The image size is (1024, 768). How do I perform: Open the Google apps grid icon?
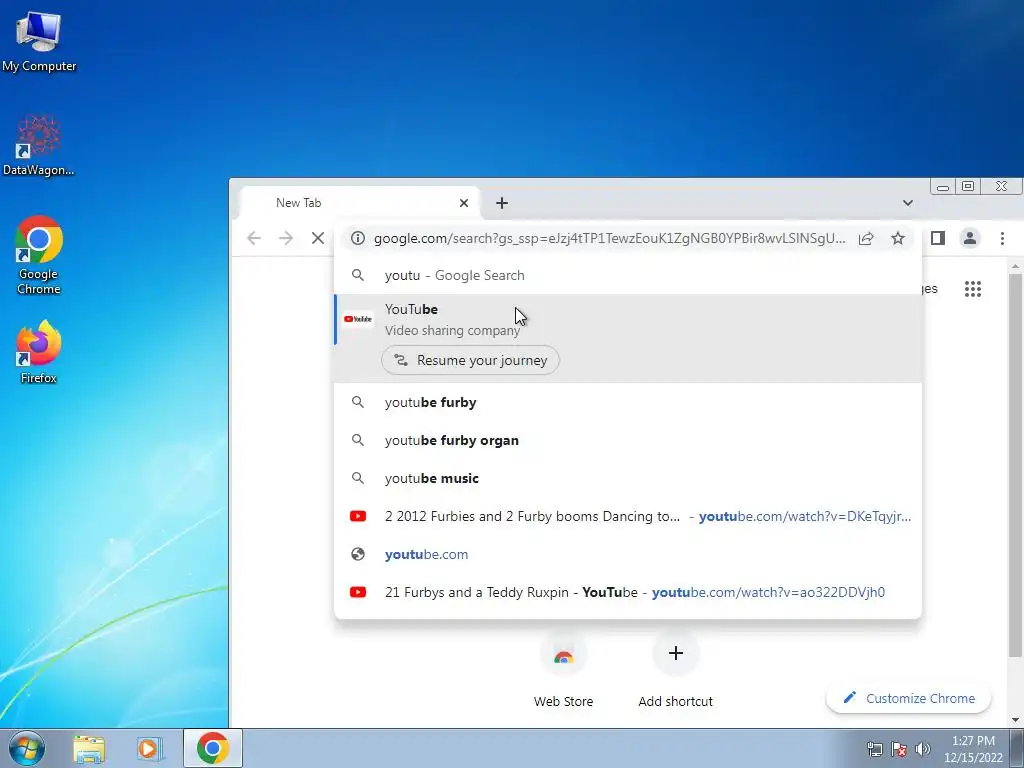973,289
